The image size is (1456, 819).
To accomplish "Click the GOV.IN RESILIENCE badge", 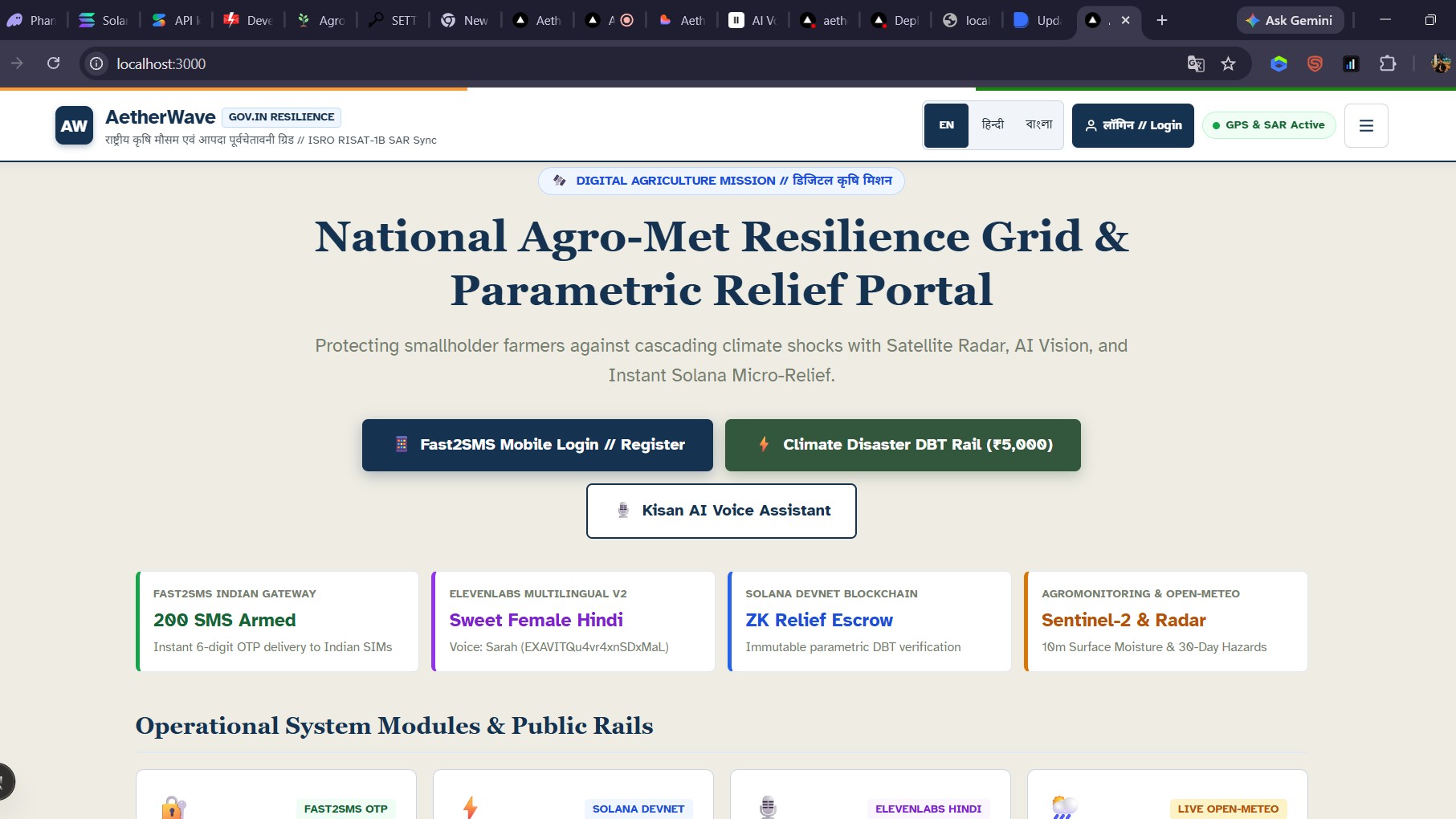I will (281, 117).
